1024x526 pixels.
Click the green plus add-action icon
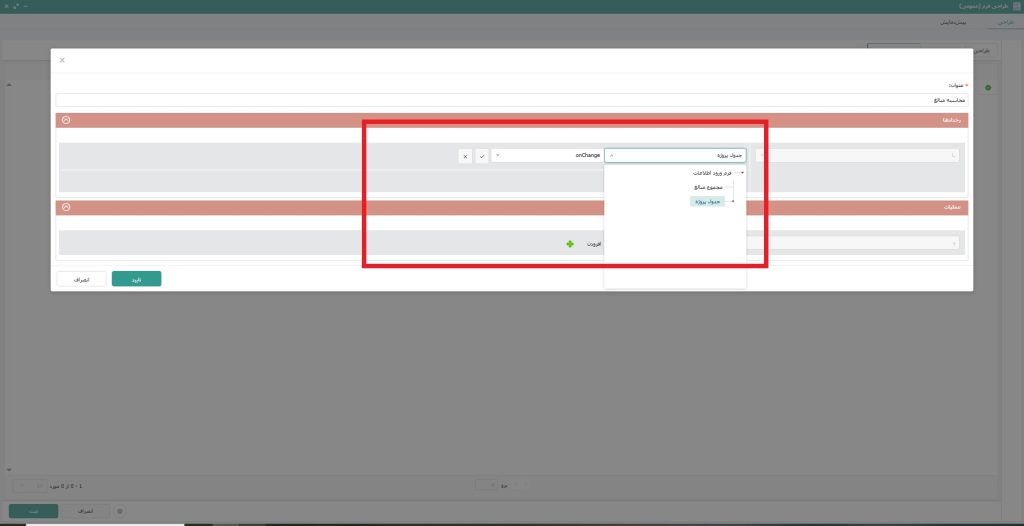pos(570,244)
